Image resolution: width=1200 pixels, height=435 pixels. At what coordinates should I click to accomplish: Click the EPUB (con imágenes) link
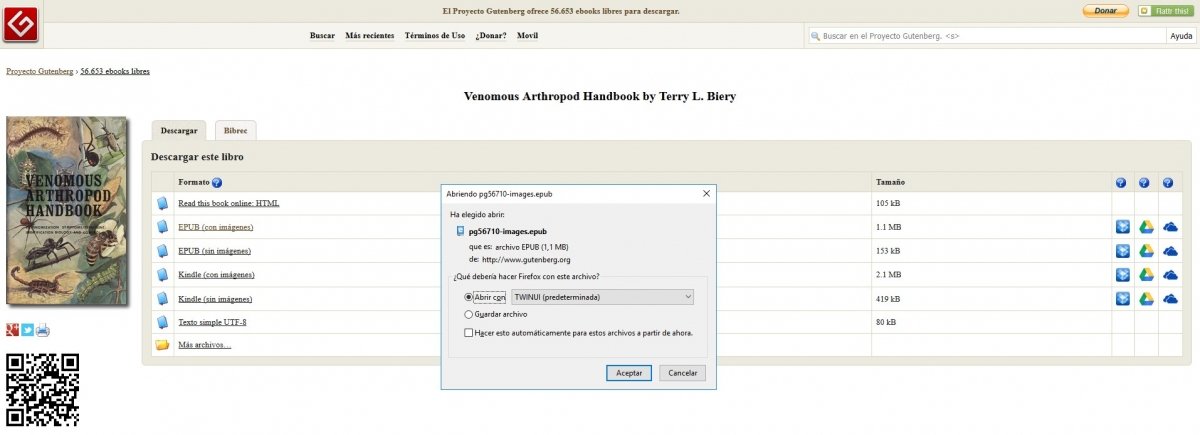click(215, 227)
